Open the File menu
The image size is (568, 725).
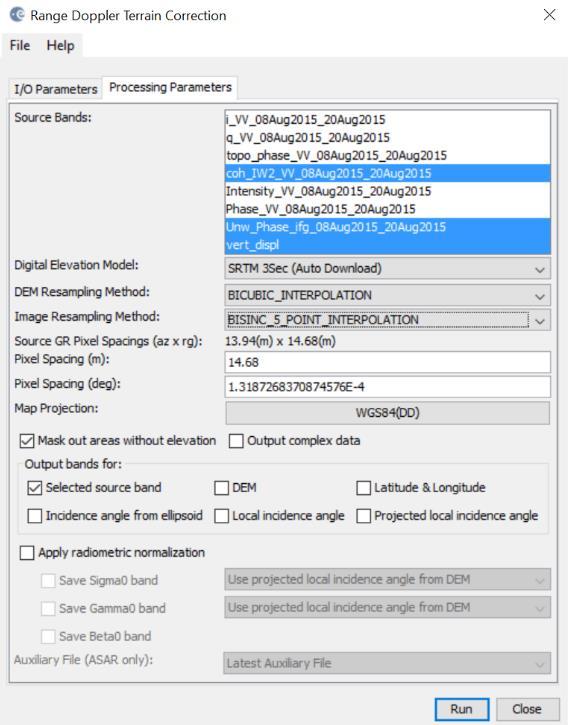[x=20, y=45]
